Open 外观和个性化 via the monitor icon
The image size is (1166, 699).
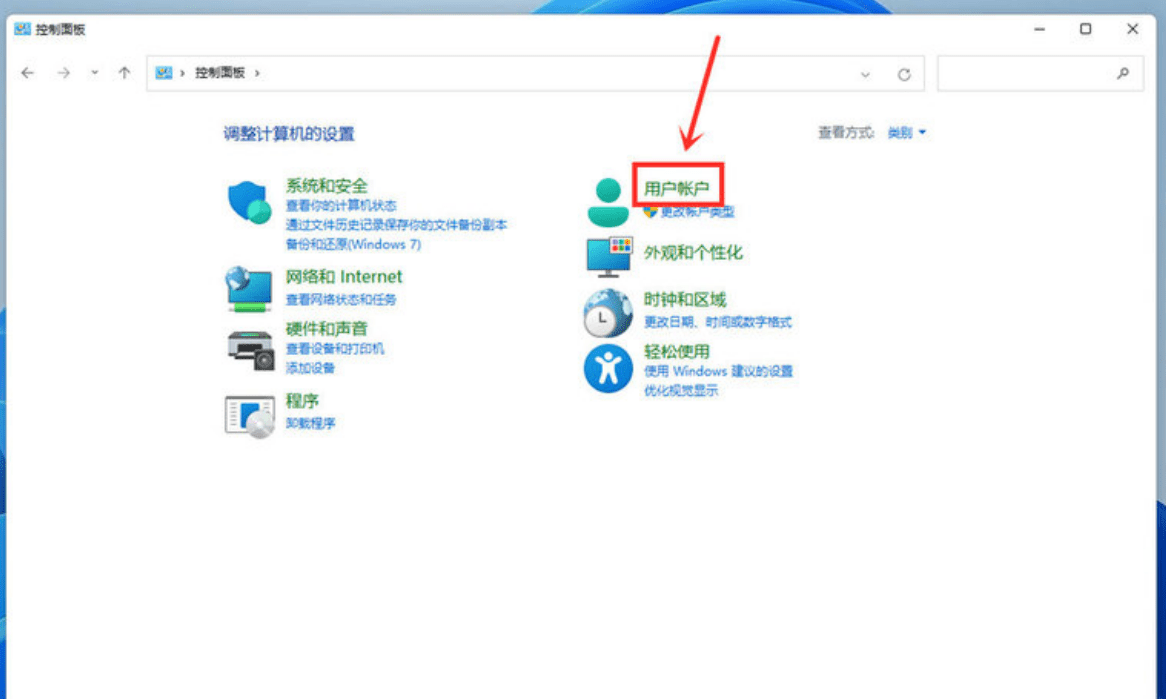click(606, 256)
